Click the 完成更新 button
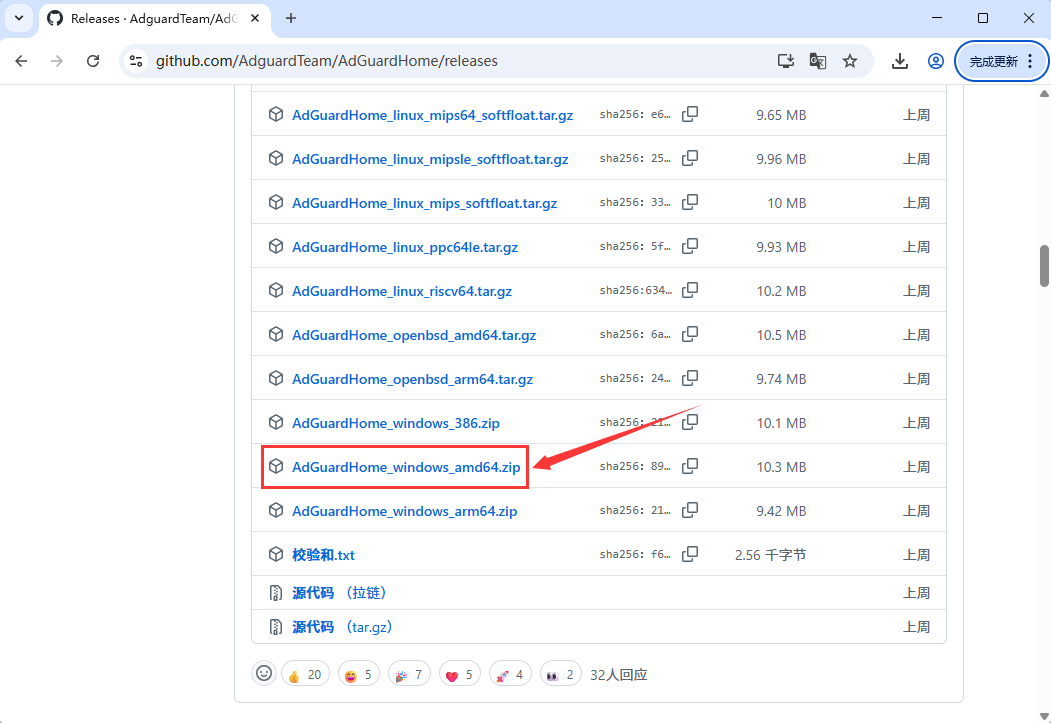Viewport: 1051px width, 723px height. coord(1002,61)
